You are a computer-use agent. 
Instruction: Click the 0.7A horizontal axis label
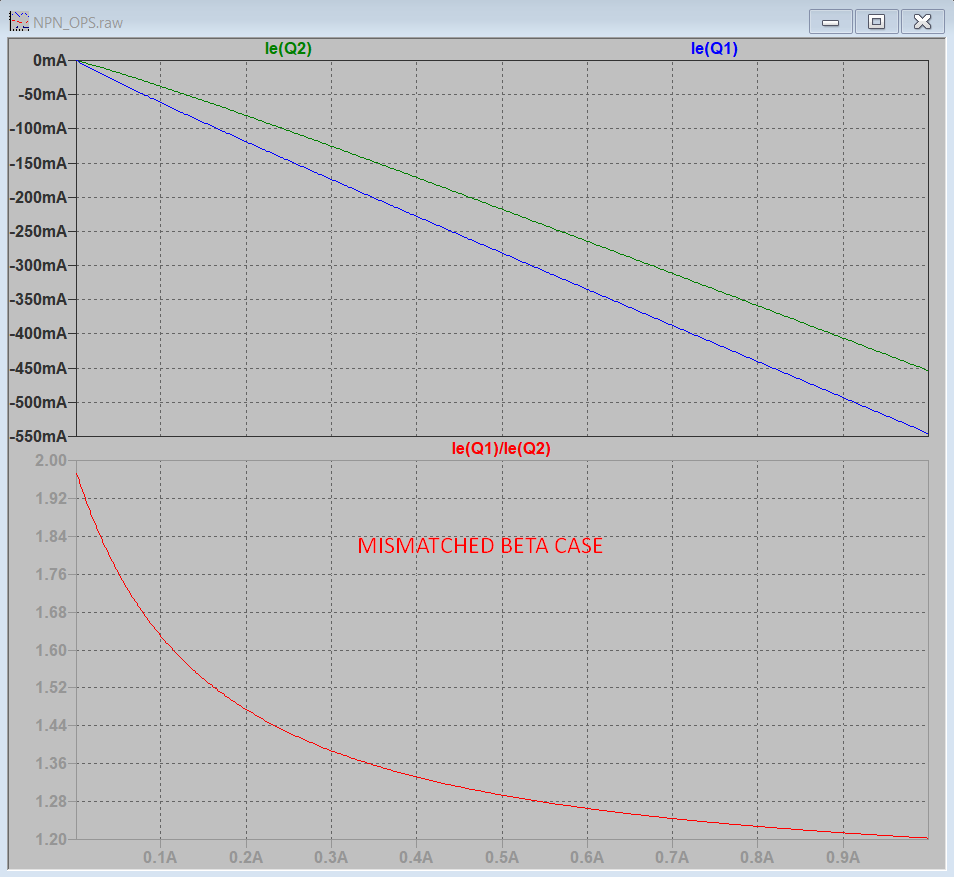pos(673,858)
